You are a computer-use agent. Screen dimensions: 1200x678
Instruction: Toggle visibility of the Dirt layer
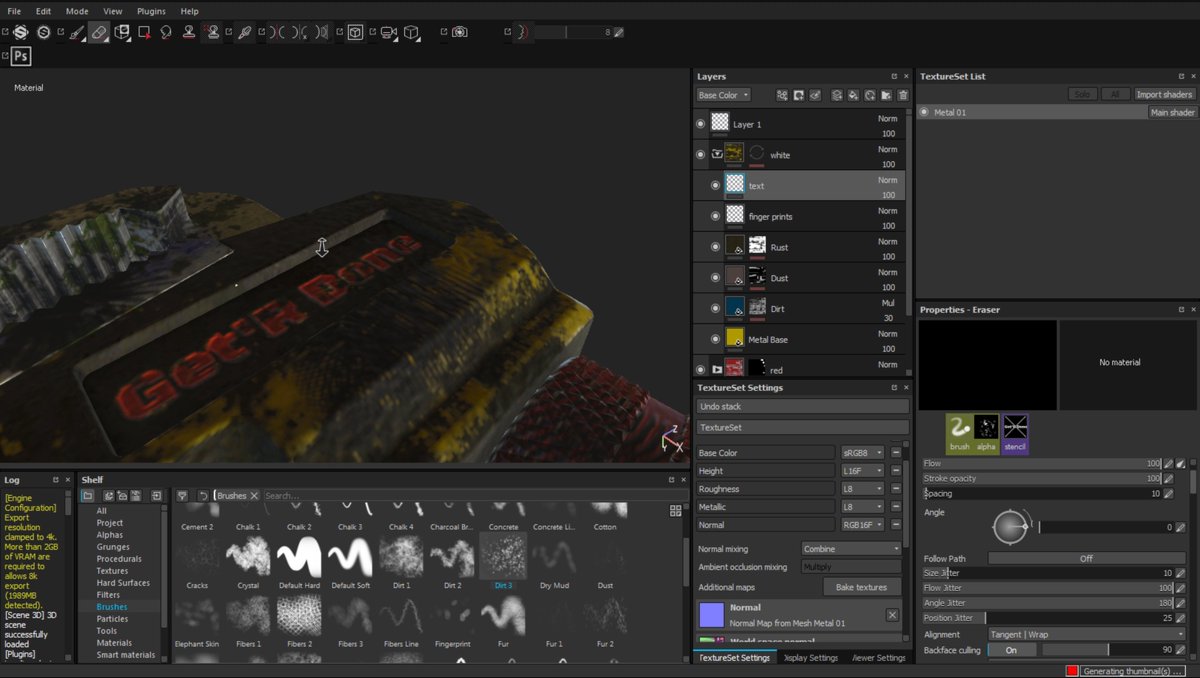715,309
